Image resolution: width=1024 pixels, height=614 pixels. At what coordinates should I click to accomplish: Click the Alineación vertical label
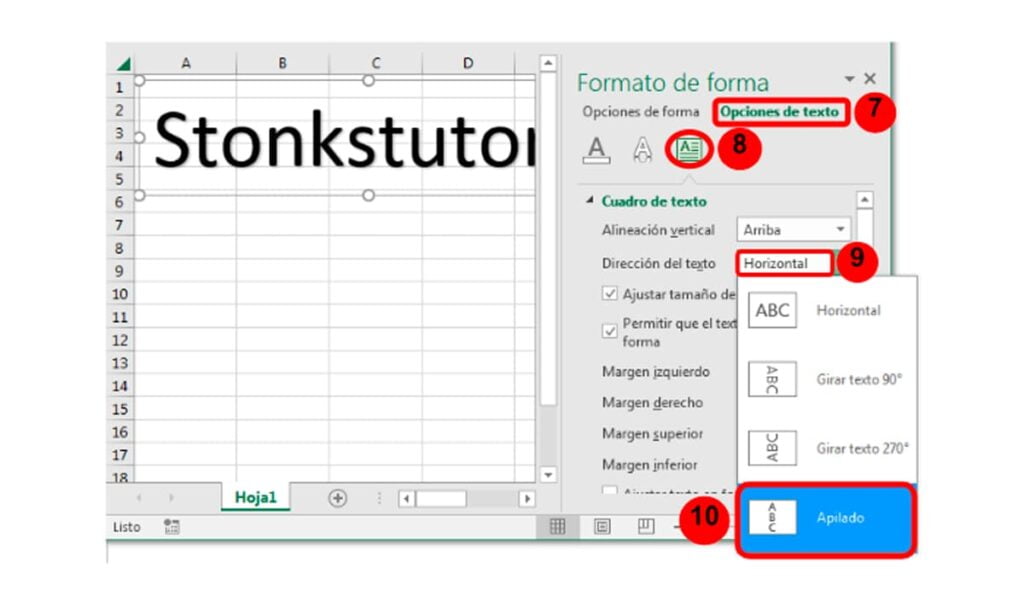(x=658, y=230)
